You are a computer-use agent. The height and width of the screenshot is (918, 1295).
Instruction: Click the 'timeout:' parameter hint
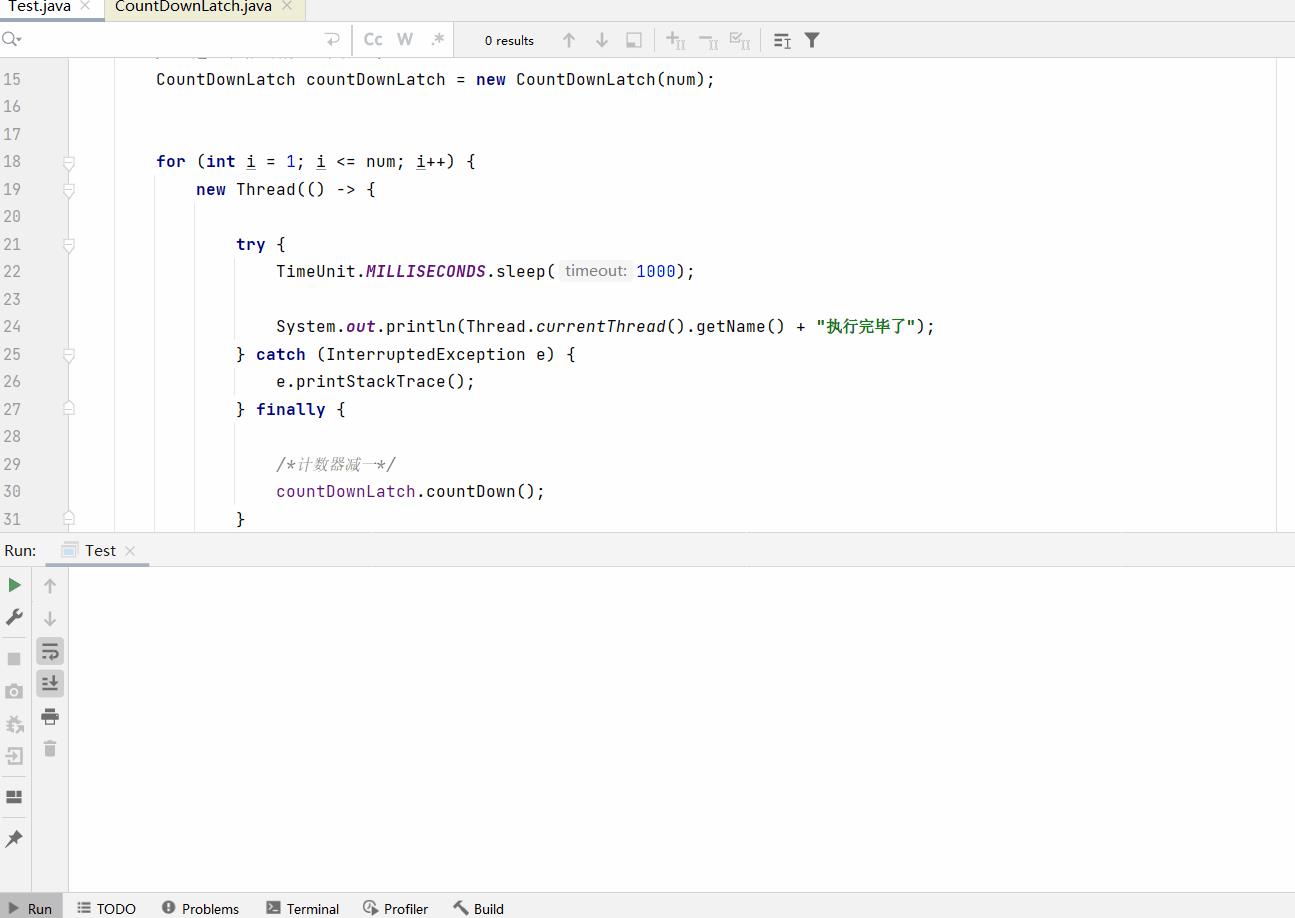coord(596,271)
